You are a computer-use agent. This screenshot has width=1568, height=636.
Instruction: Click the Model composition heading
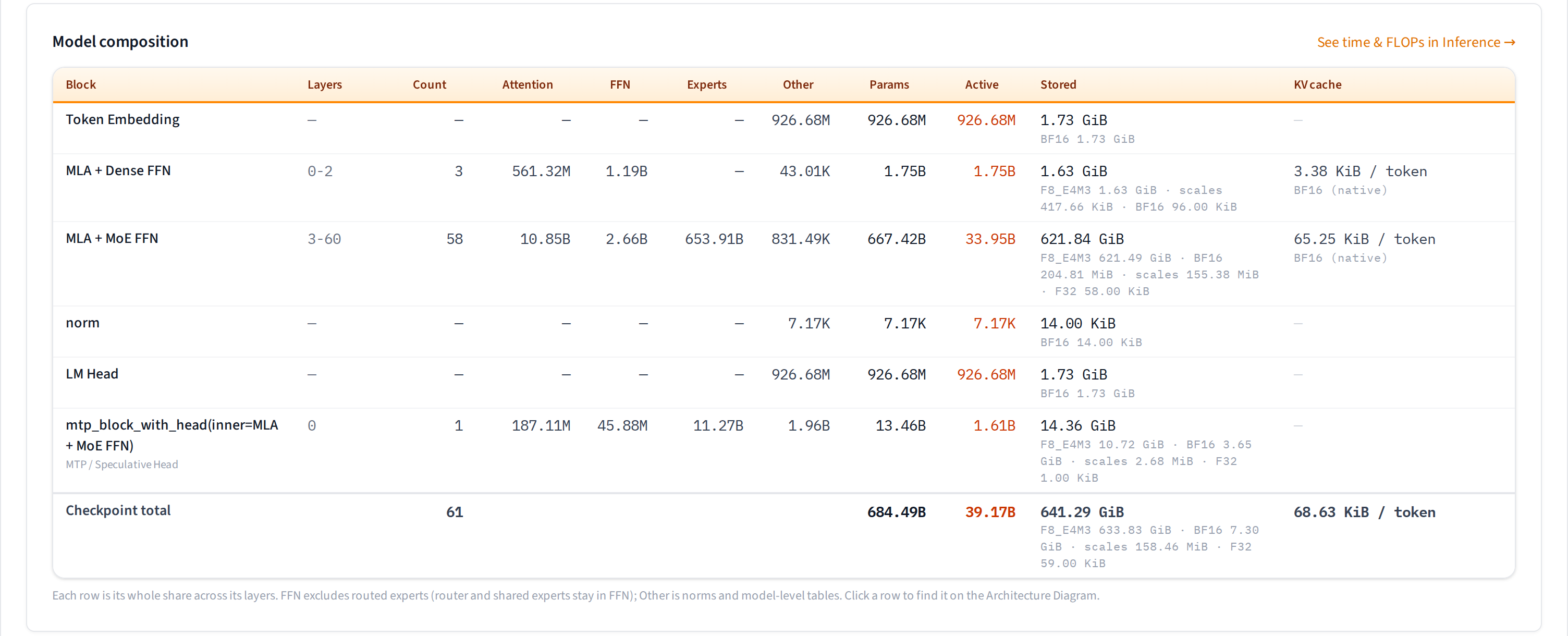pyautogui.click(x=120, y=41)
